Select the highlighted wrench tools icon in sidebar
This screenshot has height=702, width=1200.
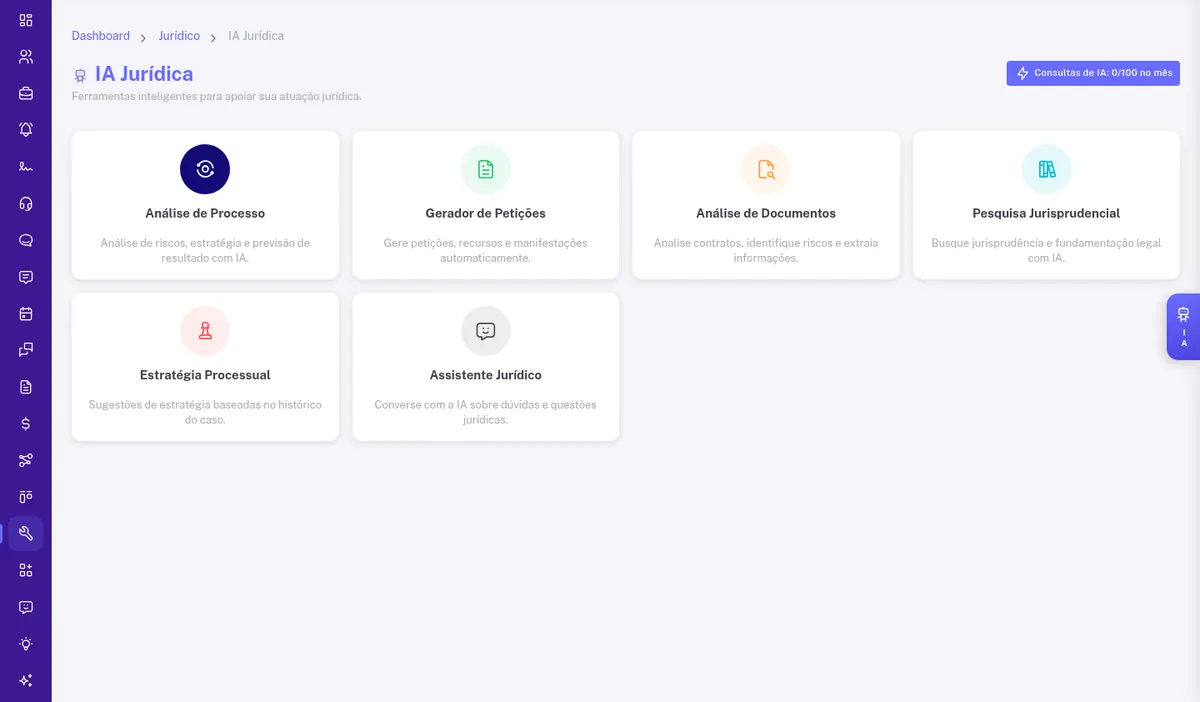click(26, 533)
